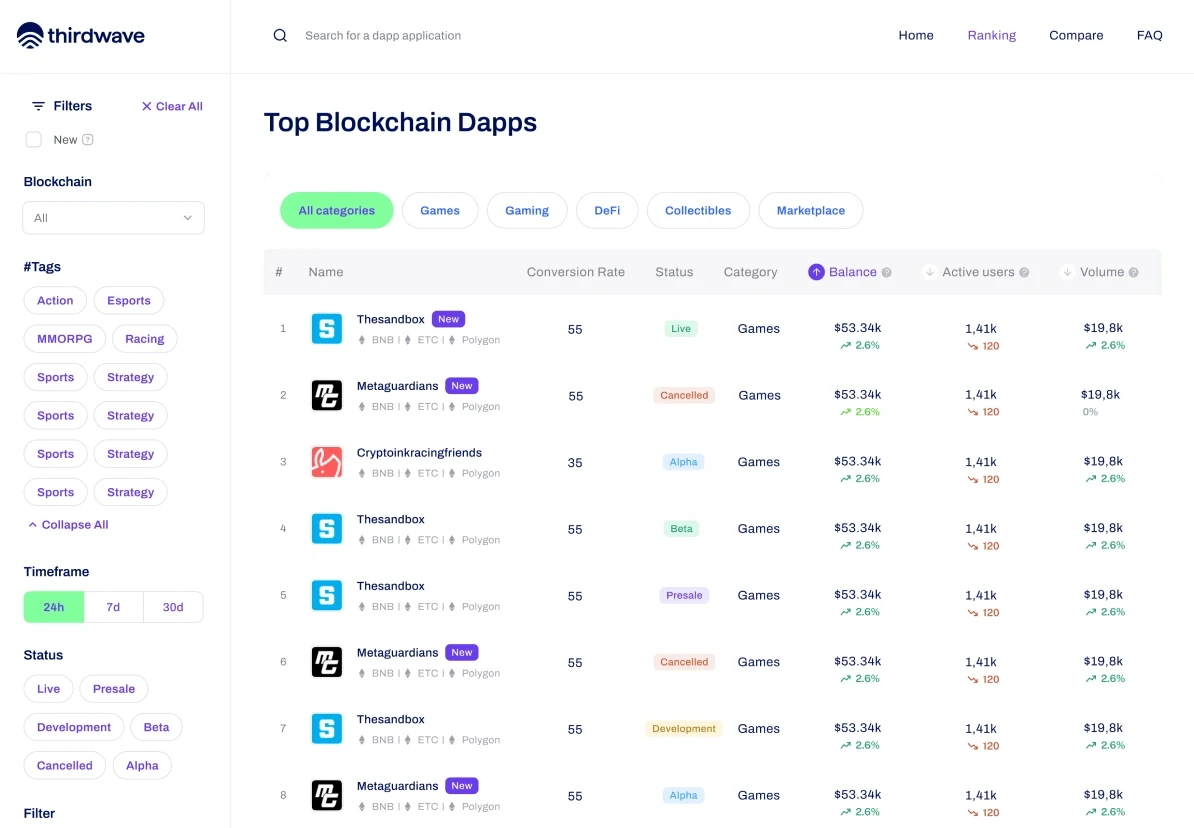Click the help icon beside New filter
The image size is (1194, 828).
(x=88, y=139)
